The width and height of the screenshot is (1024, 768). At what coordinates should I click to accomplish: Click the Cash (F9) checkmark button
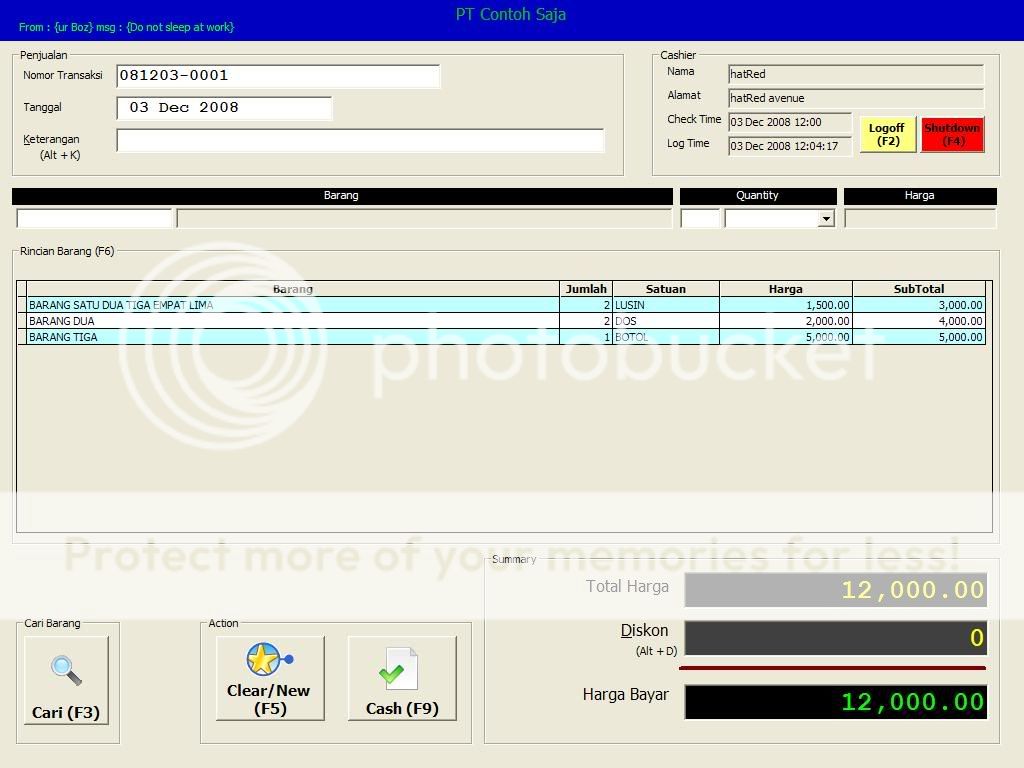point(402,679)
